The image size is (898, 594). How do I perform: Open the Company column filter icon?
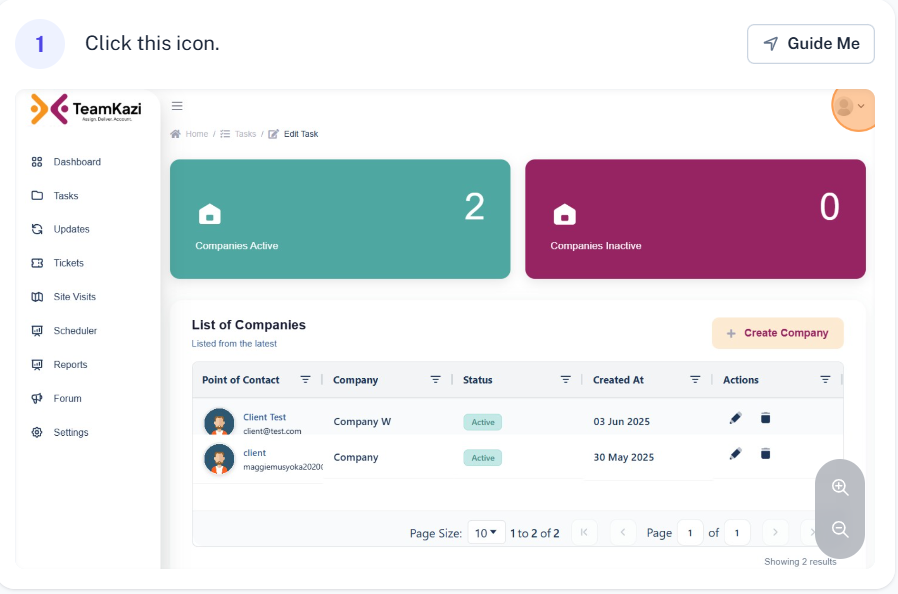435,380
